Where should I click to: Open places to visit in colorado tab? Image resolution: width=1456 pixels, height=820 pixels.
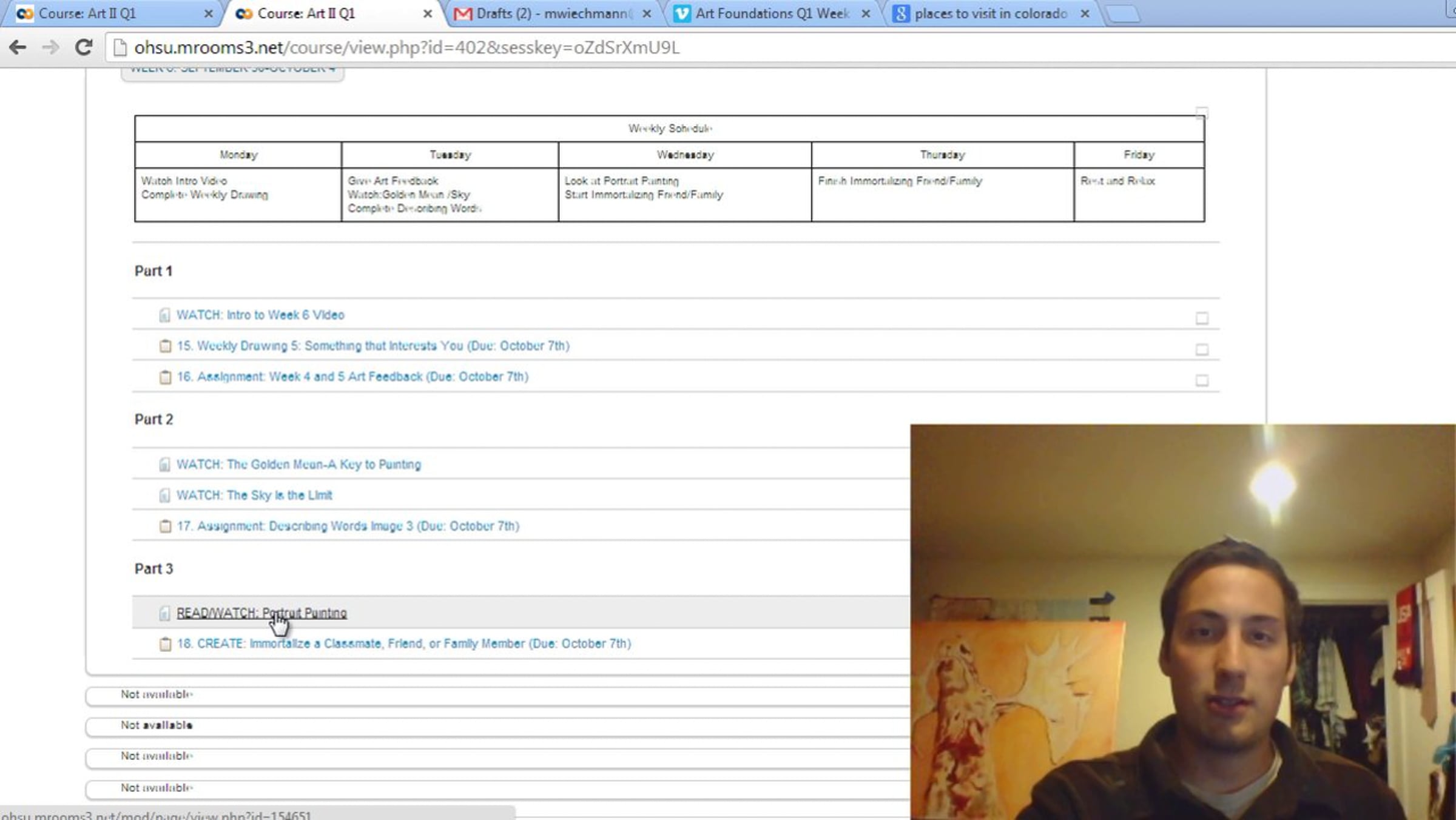pos(989,13)
